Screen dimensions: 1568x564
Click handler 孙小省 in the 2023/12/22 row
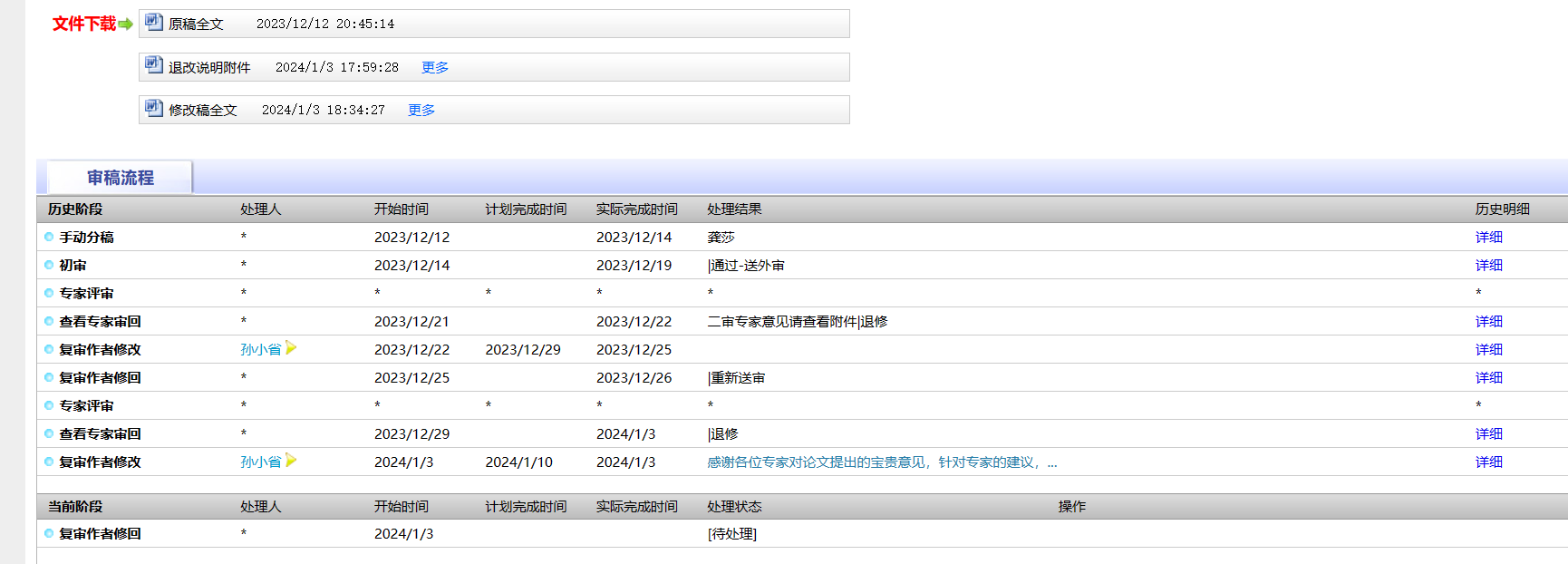point(260,350)
